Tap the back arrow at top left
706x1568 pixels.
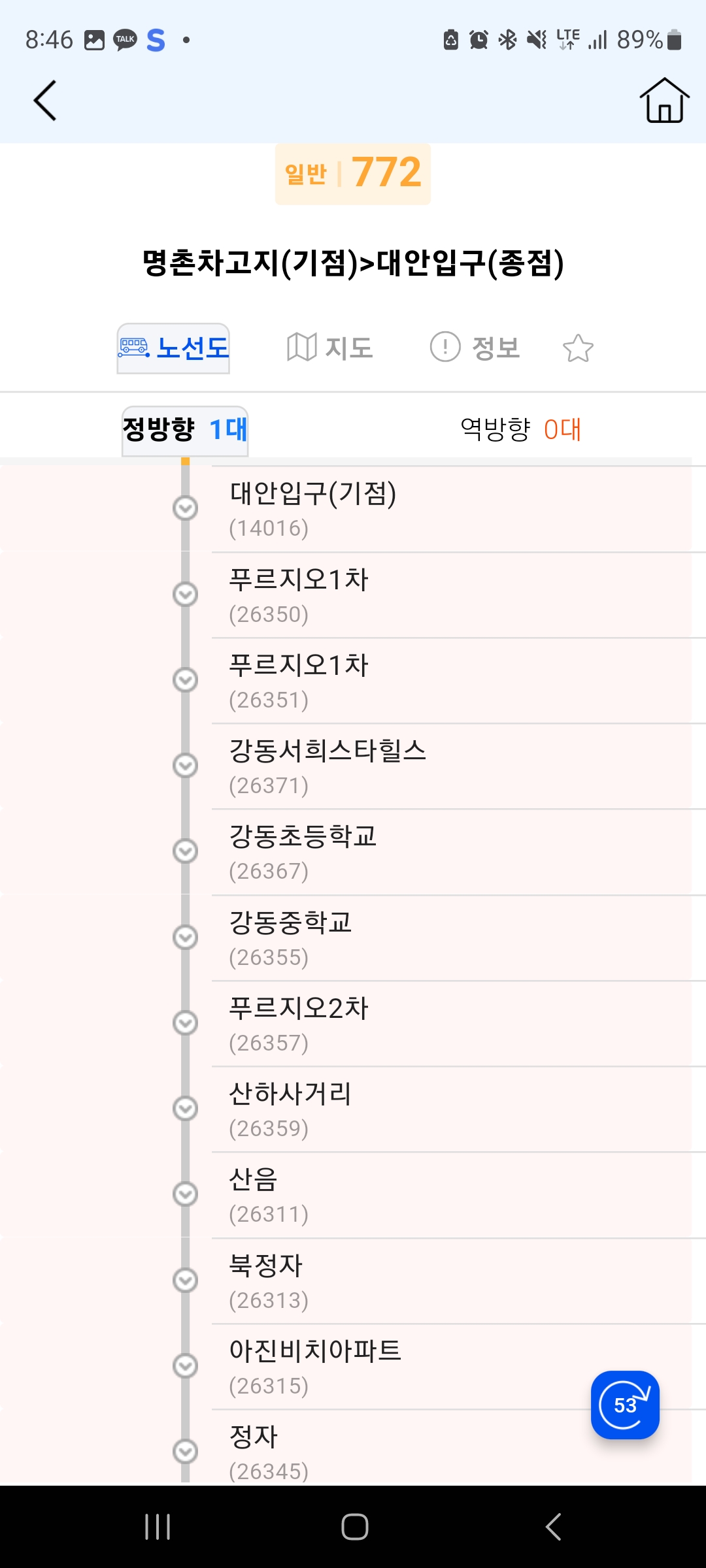(45, 101)
